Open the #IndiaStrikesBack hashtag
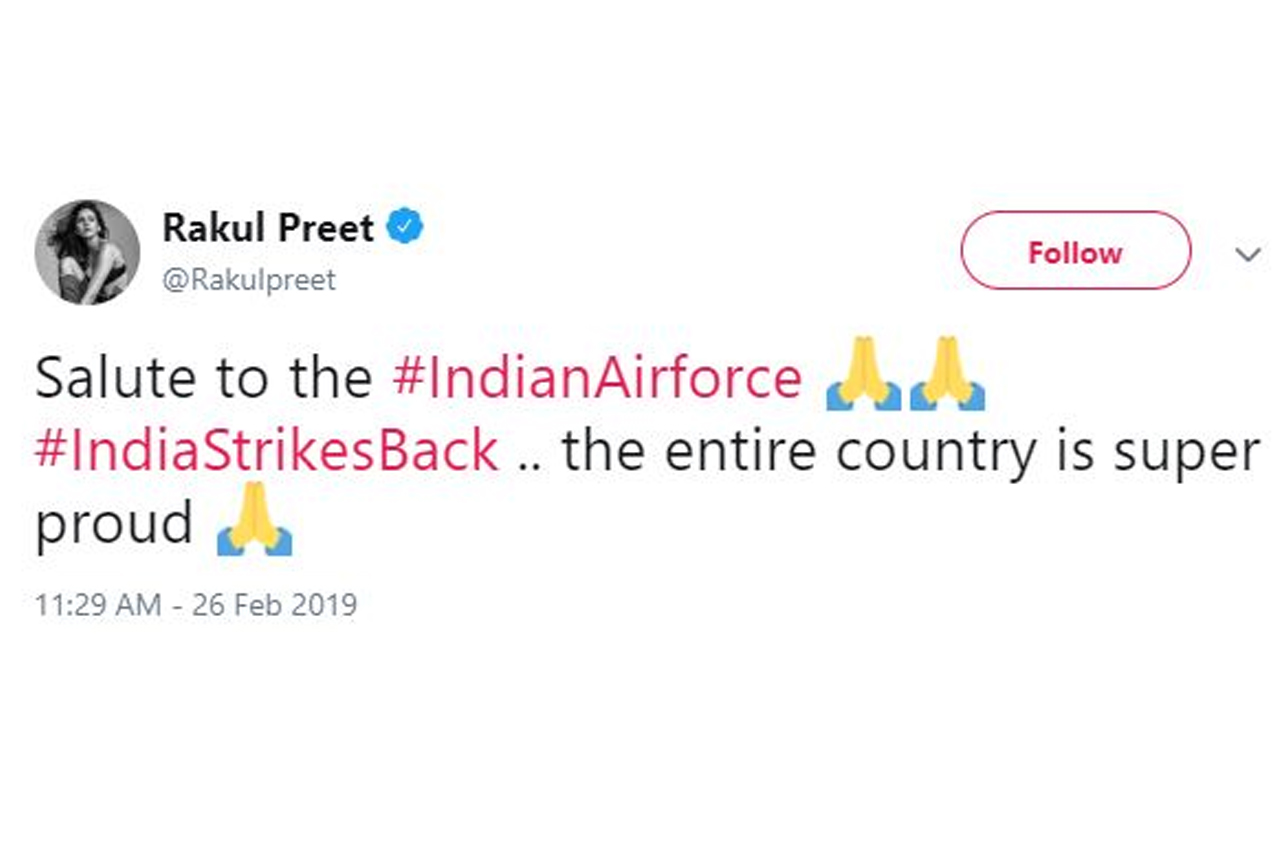Screen dimensions: 1280x853 click(x=266, y=451)
